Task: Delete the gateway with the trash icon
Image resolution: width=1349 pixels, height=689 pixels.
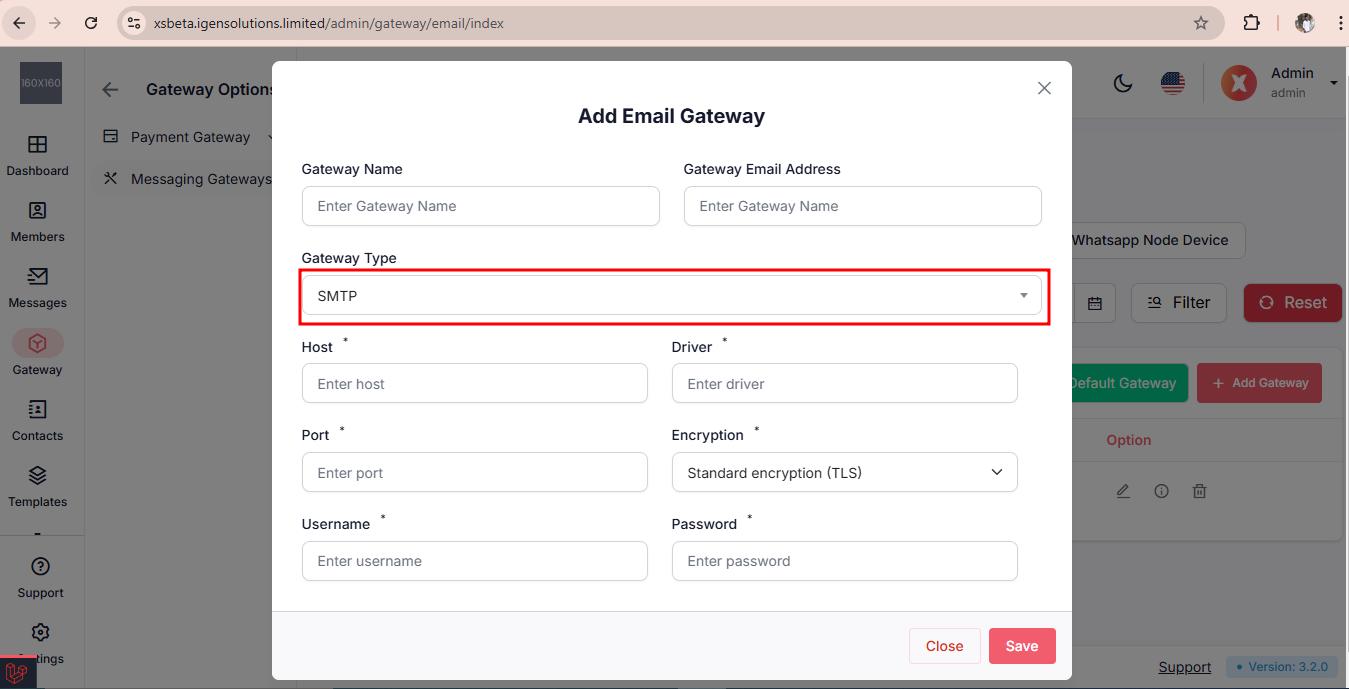Action: [x=1199, y=491]
